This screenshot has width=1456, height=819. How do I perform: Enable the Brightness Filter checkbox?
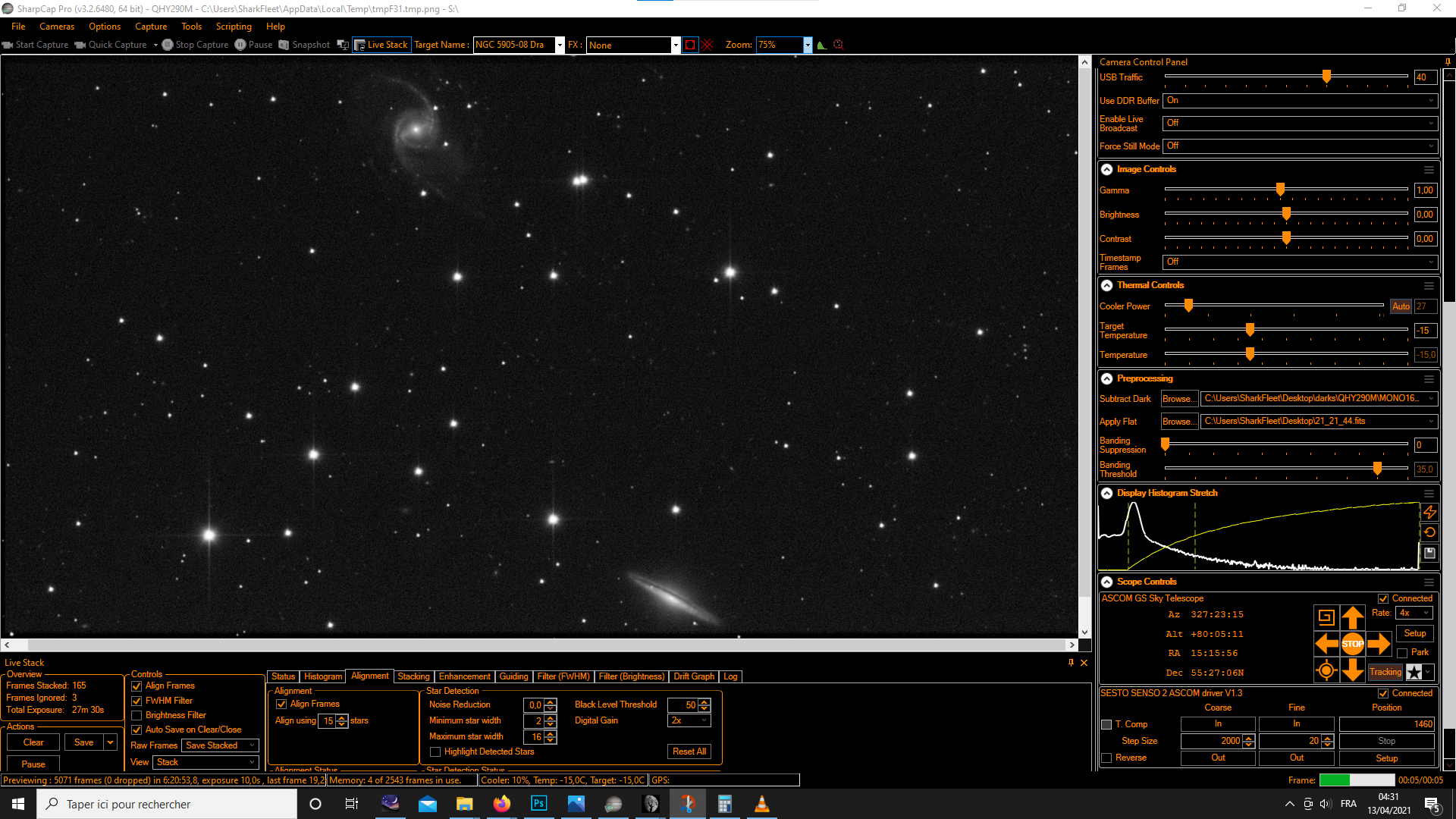point(136,715)
